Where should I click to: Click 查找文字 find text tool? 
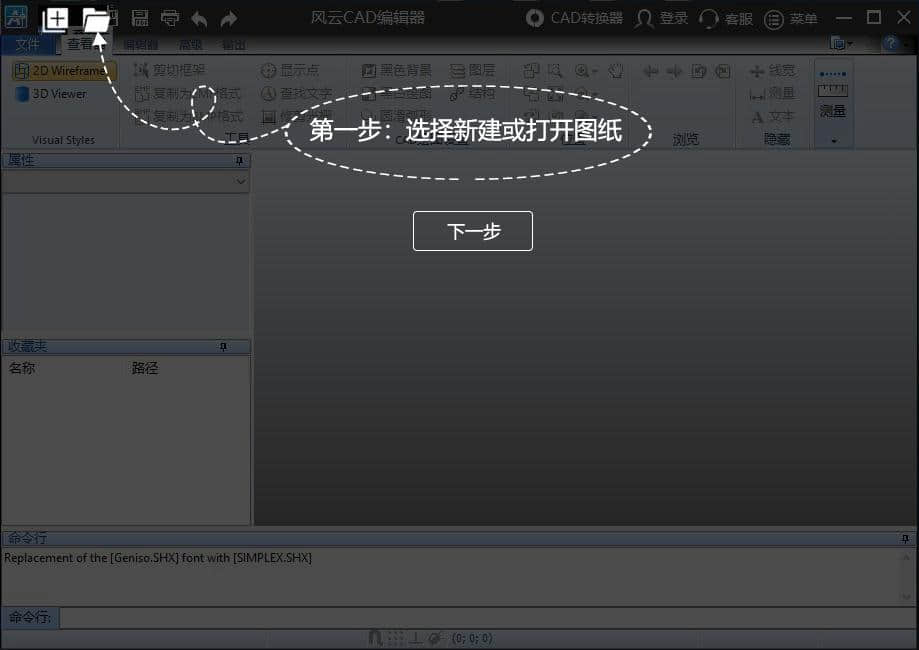296,93
